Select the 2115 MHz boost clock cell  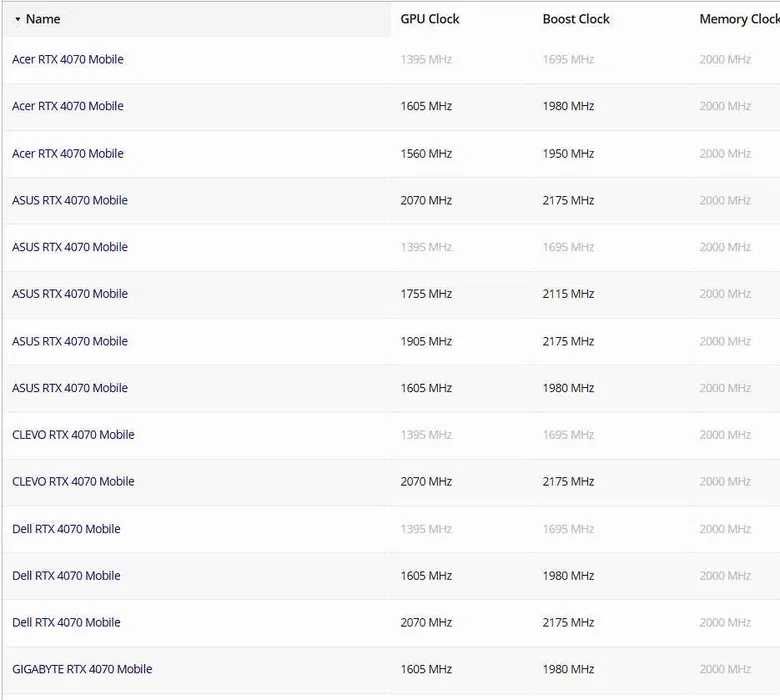[569, 294]
